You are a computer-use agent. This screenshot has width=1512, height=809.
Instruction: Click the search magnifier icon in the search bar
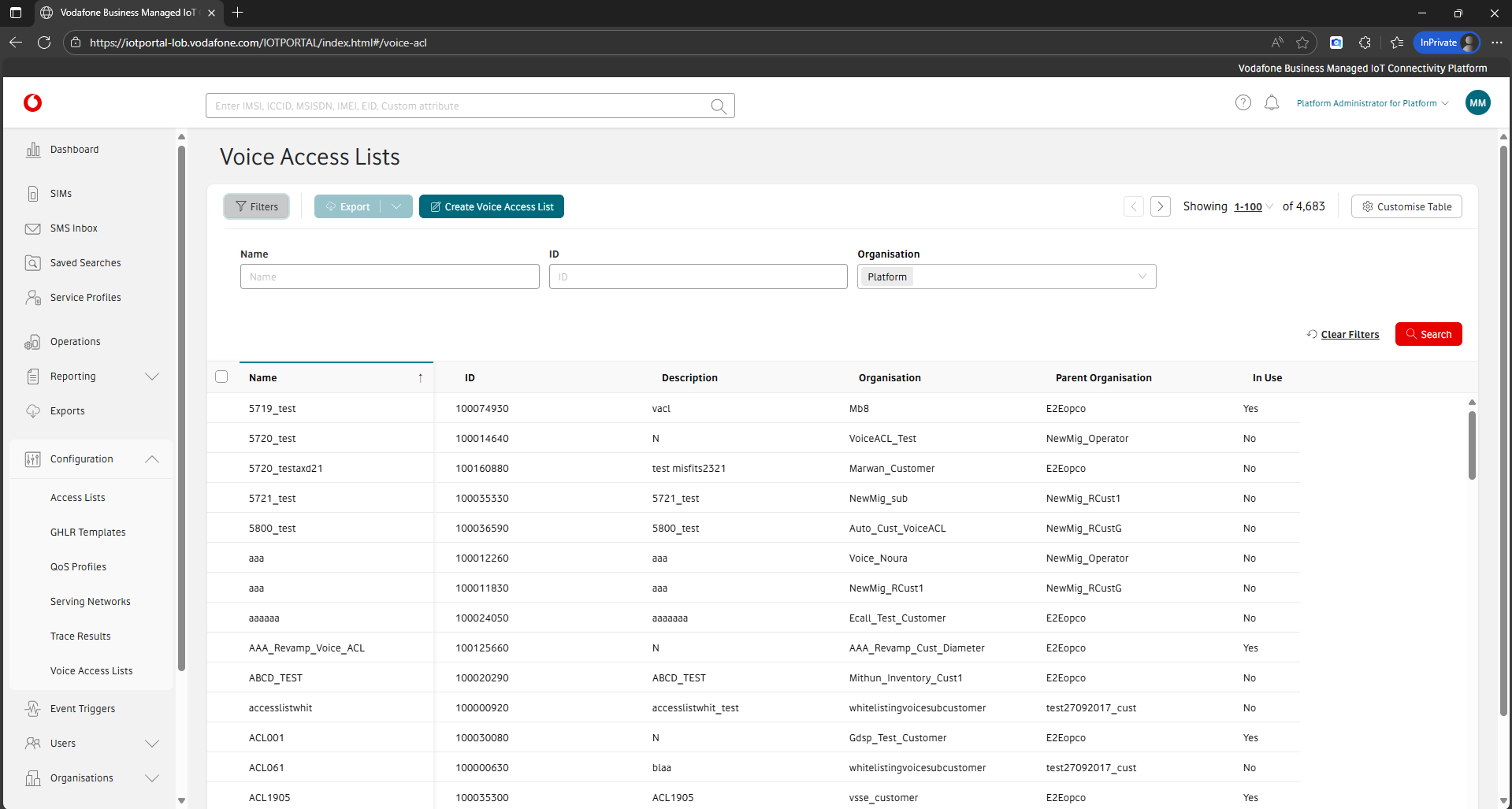coord(718,106)
